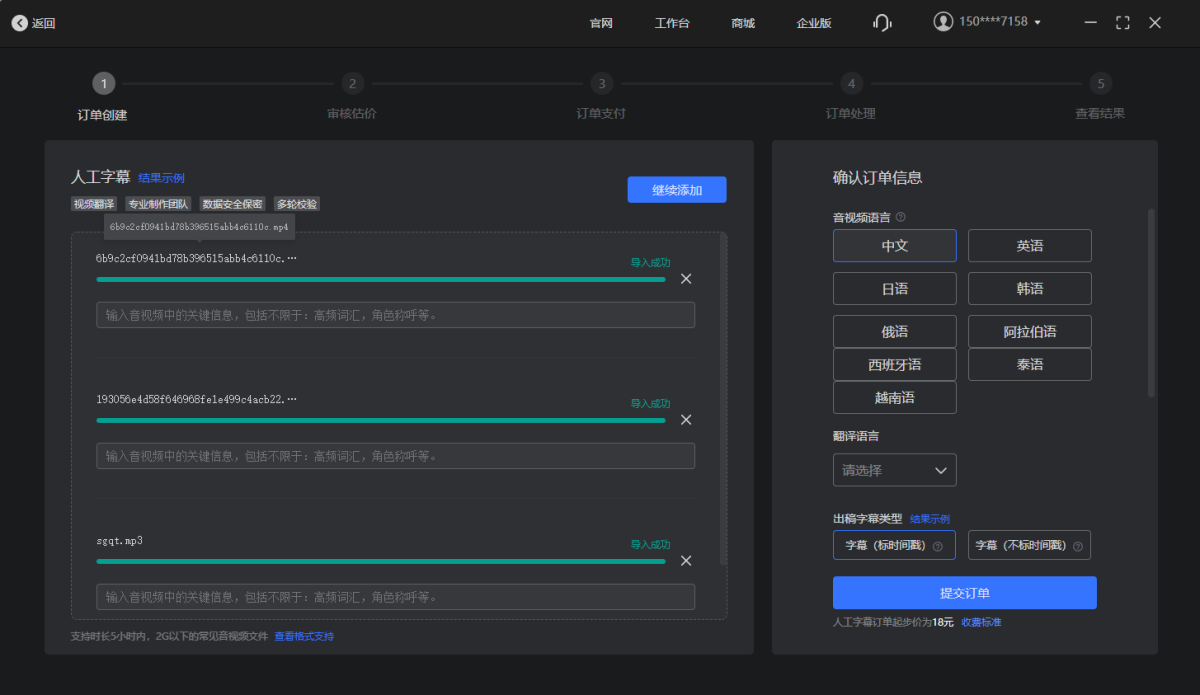The width and height of the screenshot is (1200, 695).
Task: Click 继续添加 button
Action: tap(677, 190)
